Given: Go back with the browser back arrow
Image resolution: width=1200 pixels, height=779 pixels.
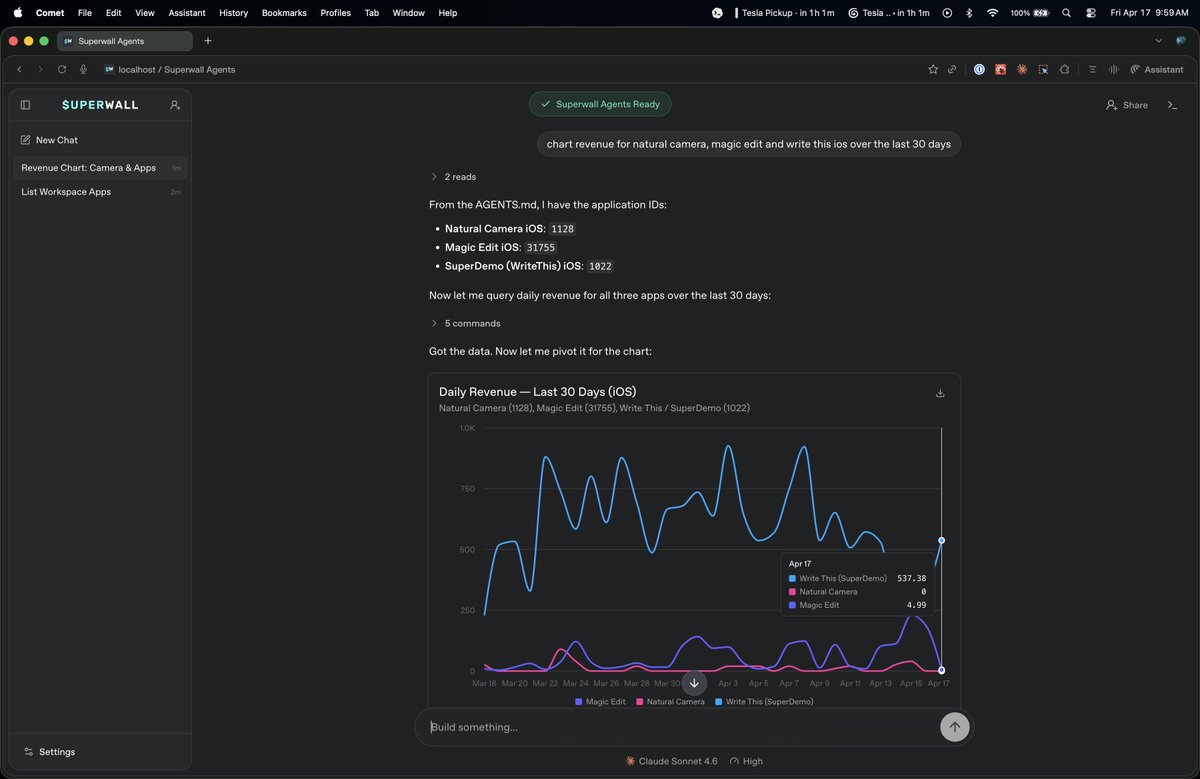Looking at the screenshot, I should pyautogui.click(x=19, y=69).
